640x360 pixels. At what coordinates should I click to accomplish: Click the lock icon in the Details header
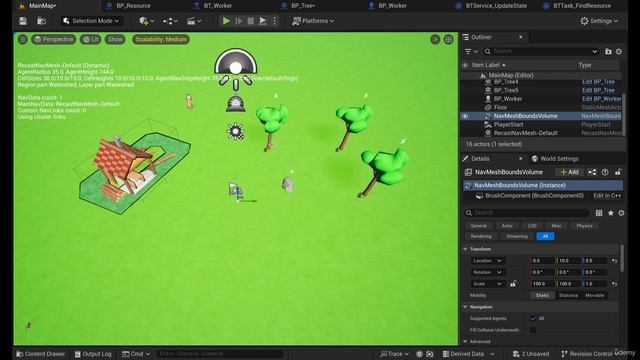(618, 172)
